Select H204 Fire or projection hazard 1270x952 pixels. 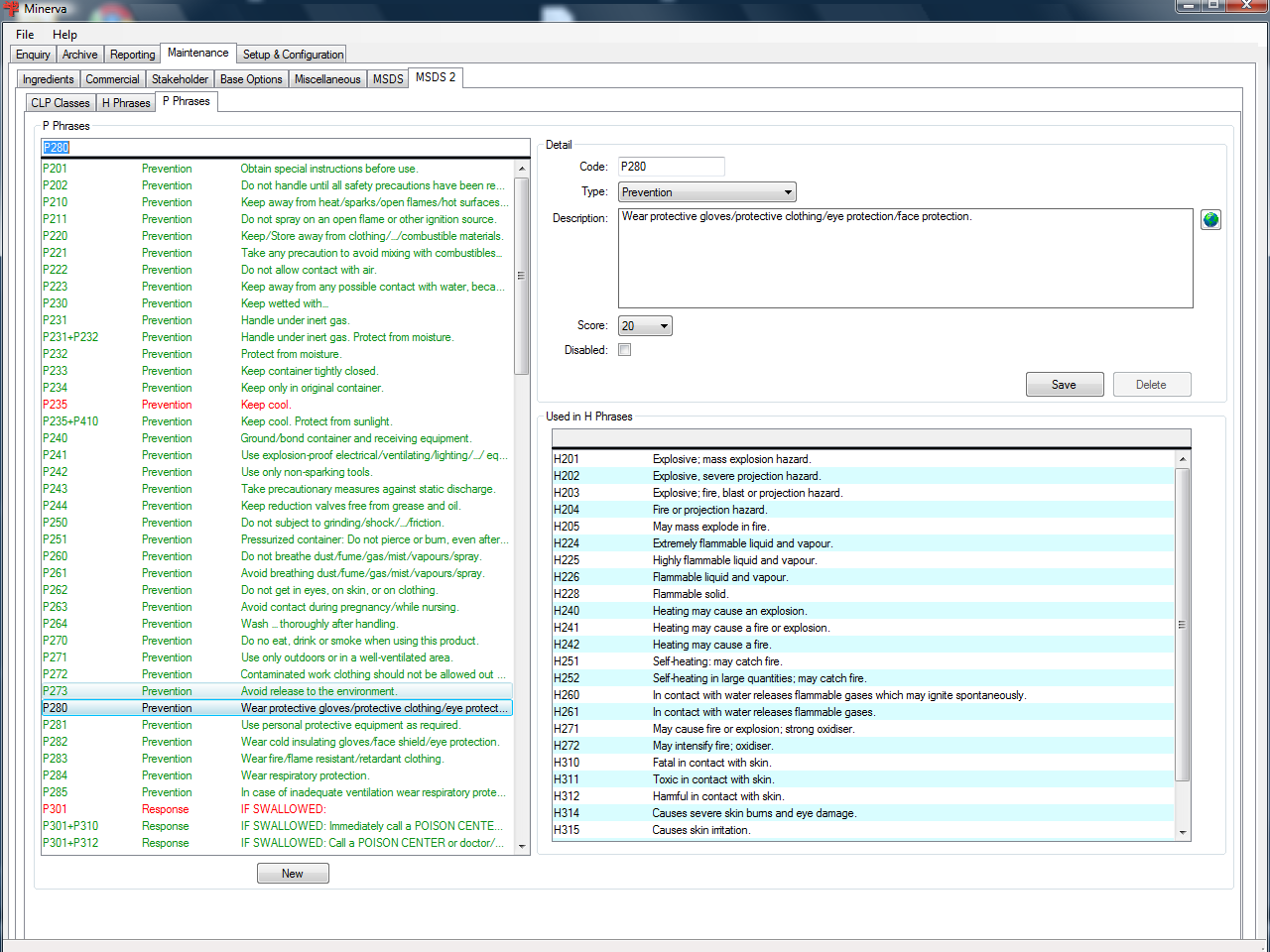[x=863, y=510]
